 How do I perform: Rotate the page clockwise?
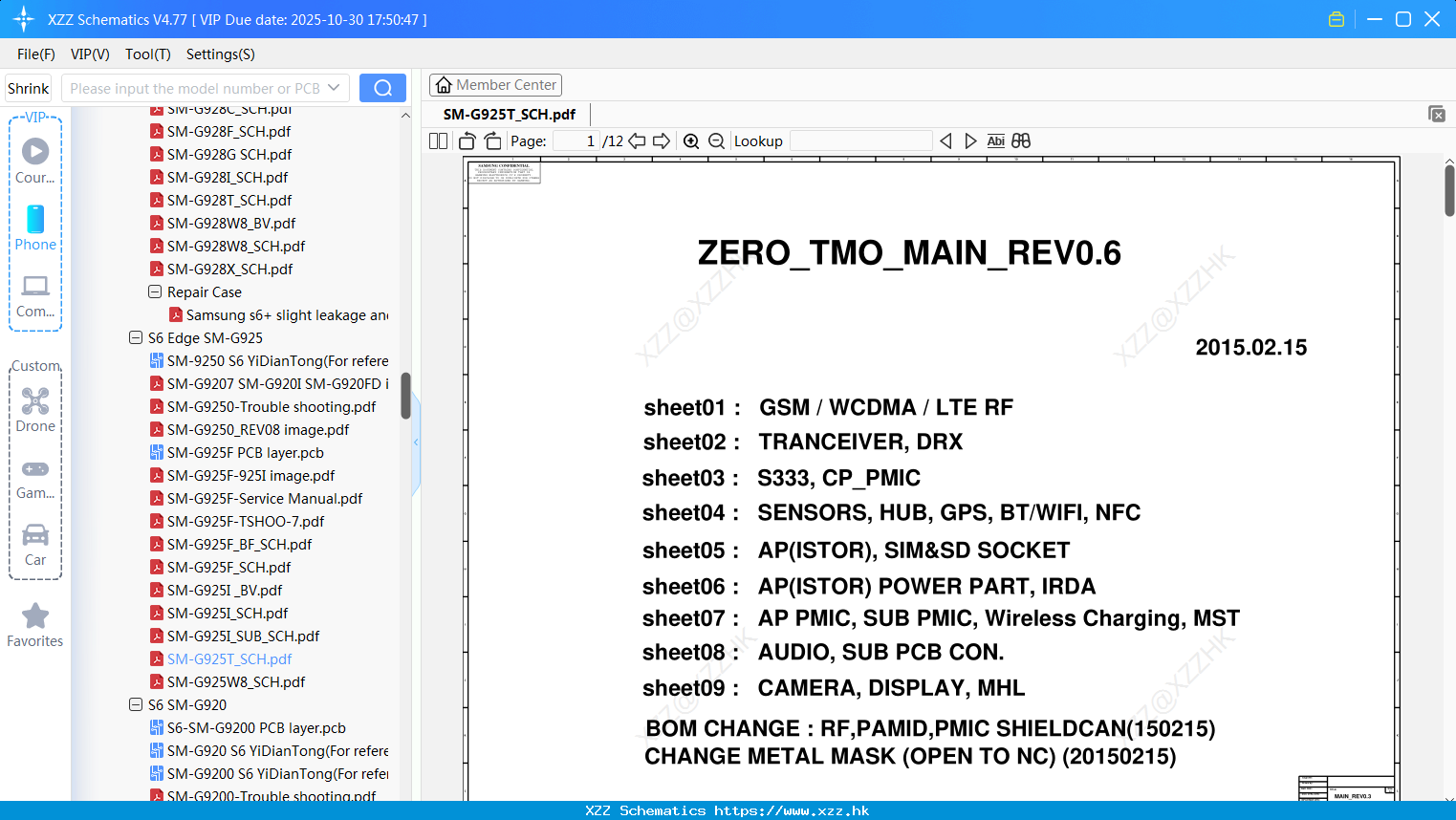(493, 141)
